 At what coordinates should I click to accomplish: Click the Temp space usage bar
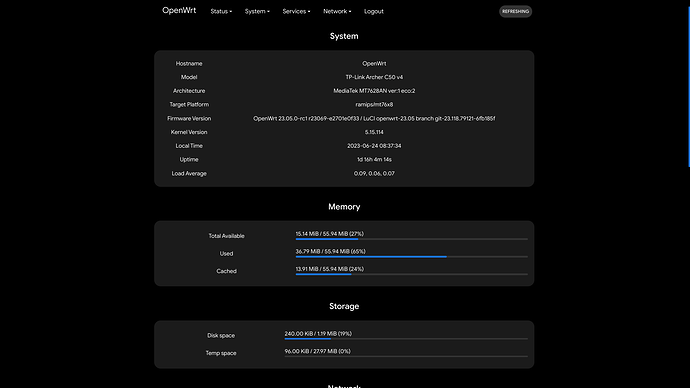[x=406, y=356]
